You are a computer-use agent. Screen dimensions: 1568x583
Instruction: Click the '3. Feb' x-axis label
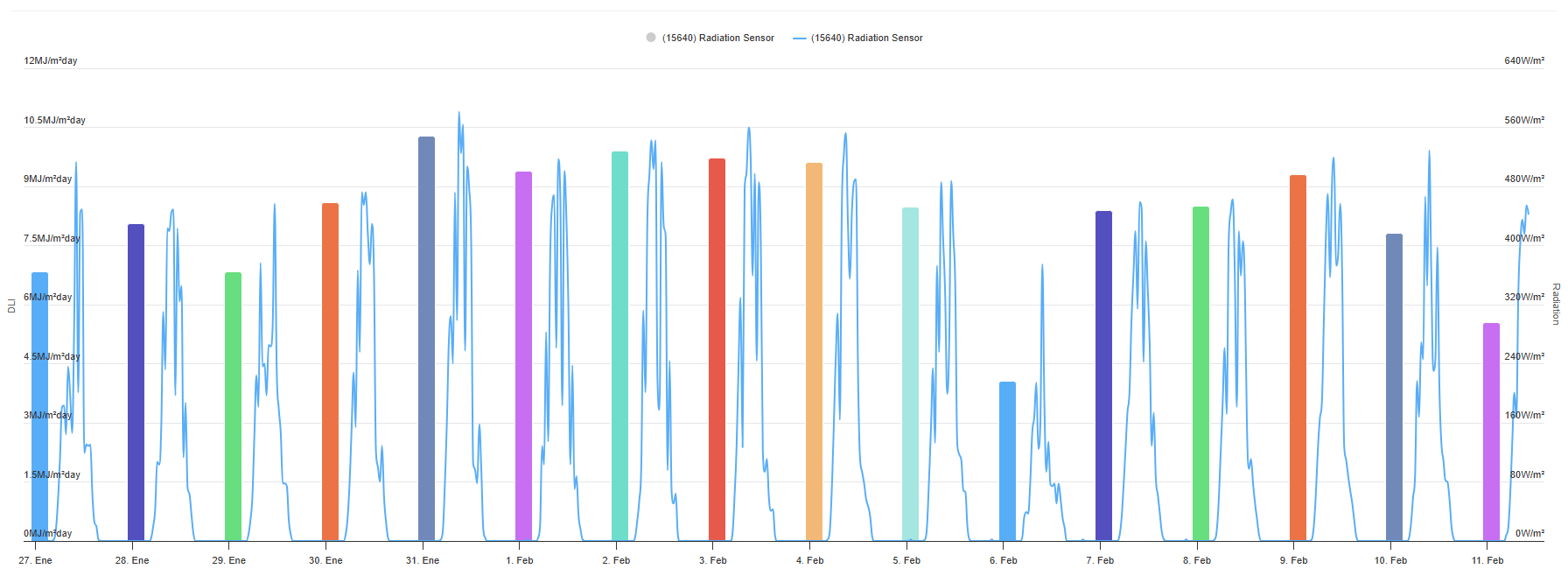pos(713,560)
